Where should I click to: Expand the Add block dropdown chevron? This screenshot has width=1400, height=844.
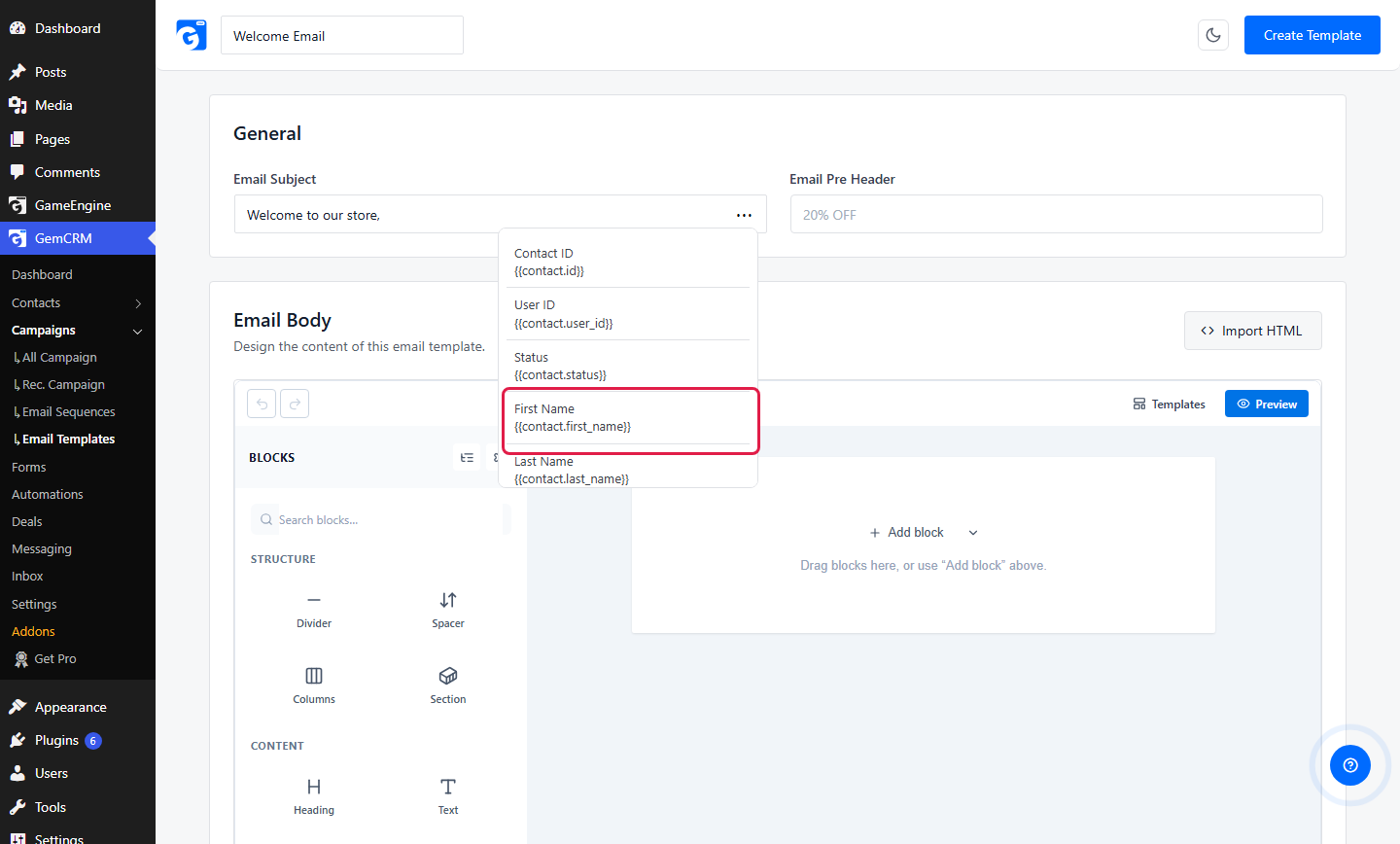[973, 533]
